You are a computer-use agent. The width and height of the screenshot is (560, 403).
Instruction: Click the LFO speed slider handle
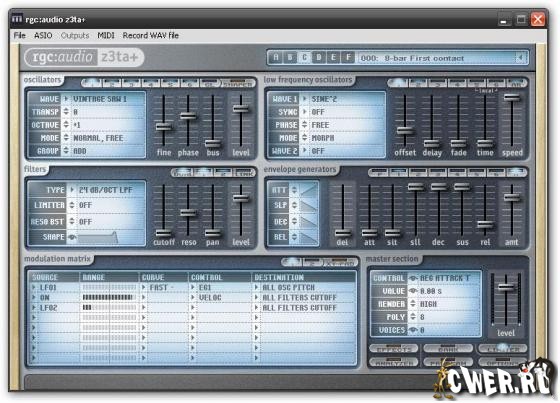(x=512, y=97)
